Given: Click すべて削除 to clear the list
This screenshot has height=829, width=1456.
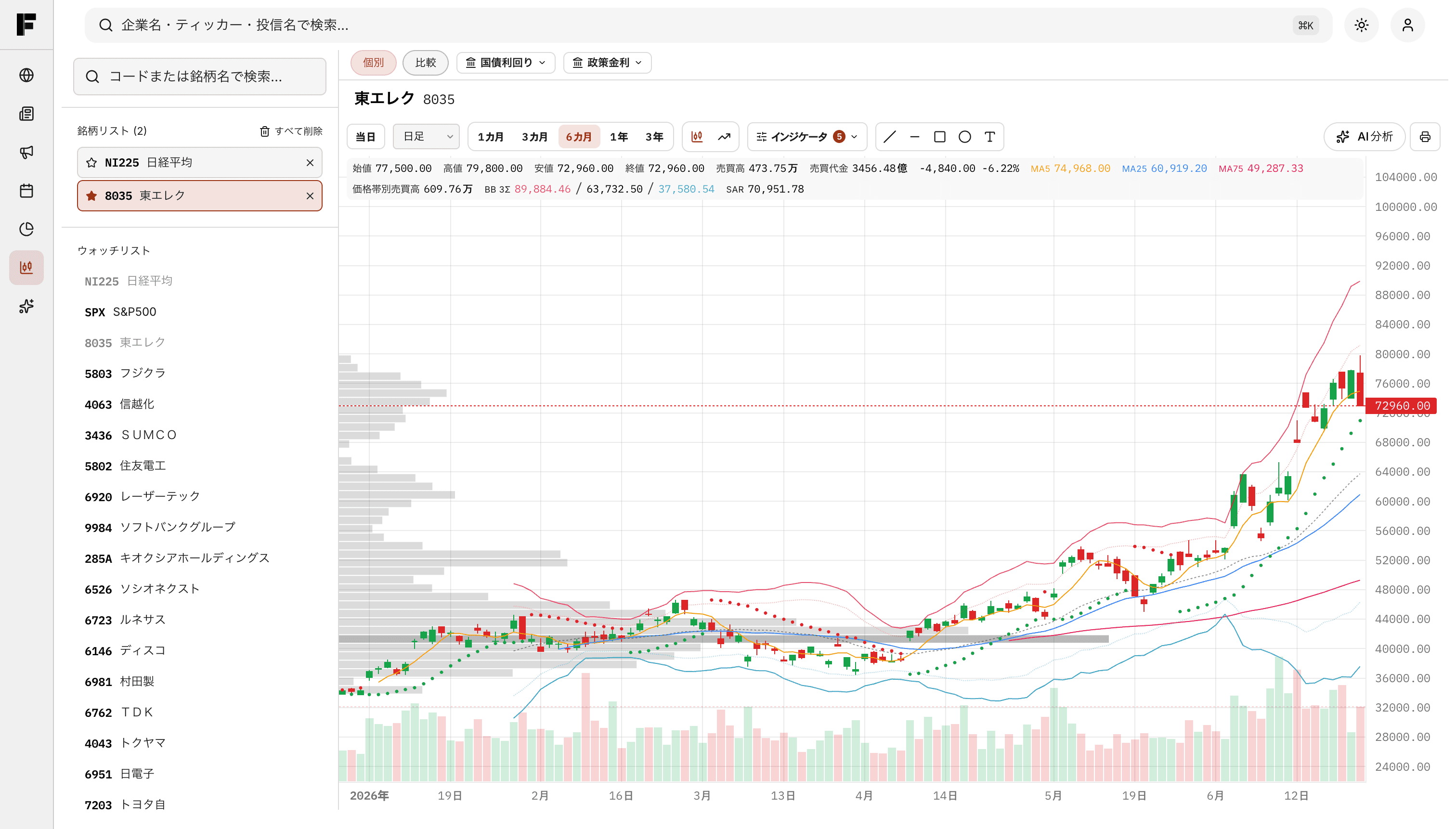Looking at the screenshot, I should [291, 131].
